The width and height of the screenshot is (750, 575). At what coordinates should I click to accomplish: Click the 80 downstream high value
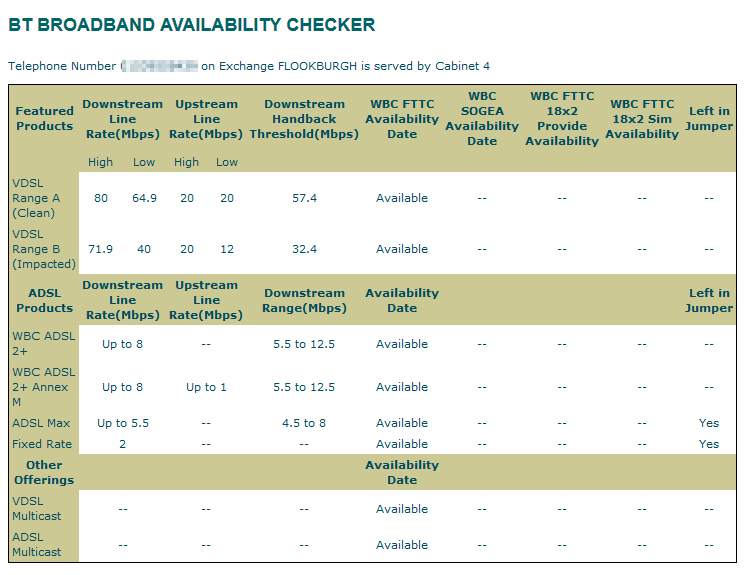[101, 198]
